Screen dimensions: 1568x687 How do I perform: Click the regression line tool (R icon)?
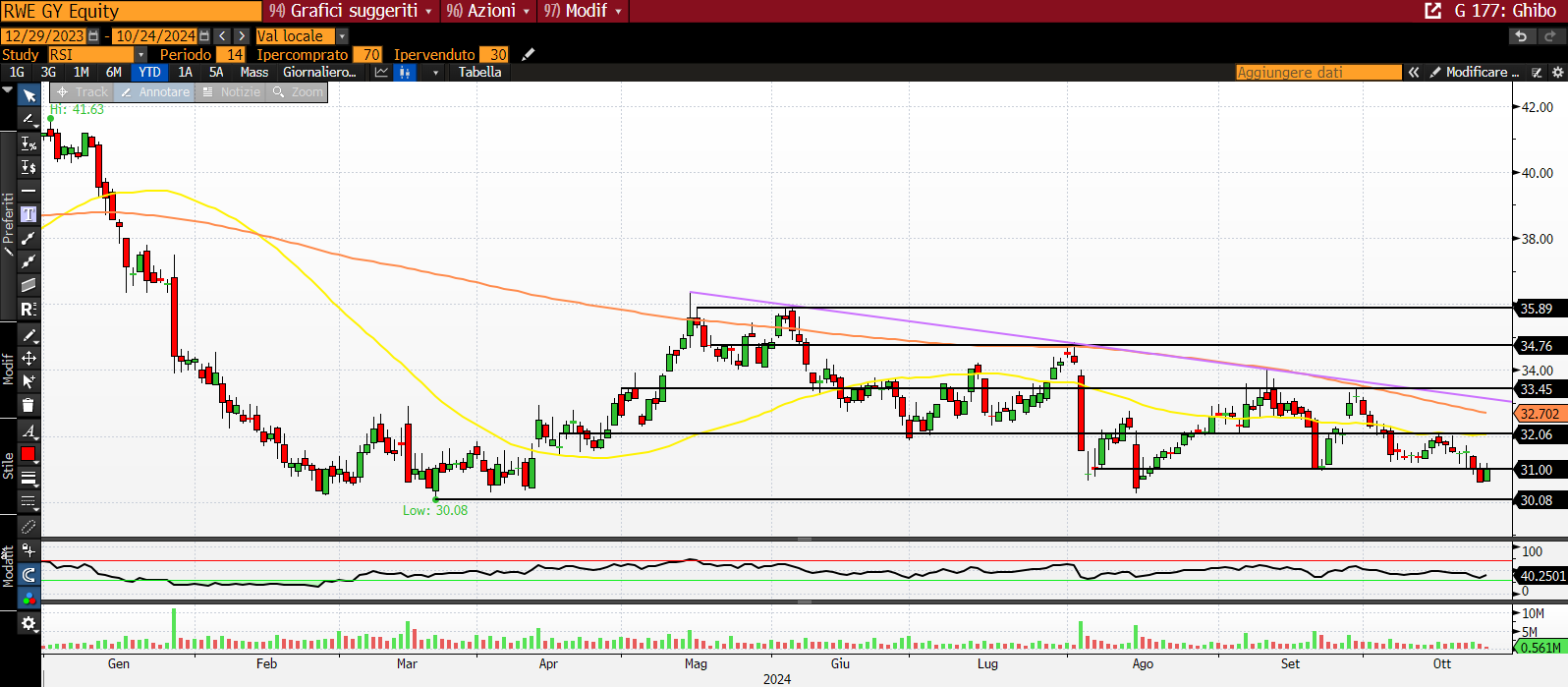click(x=28, y=310)
